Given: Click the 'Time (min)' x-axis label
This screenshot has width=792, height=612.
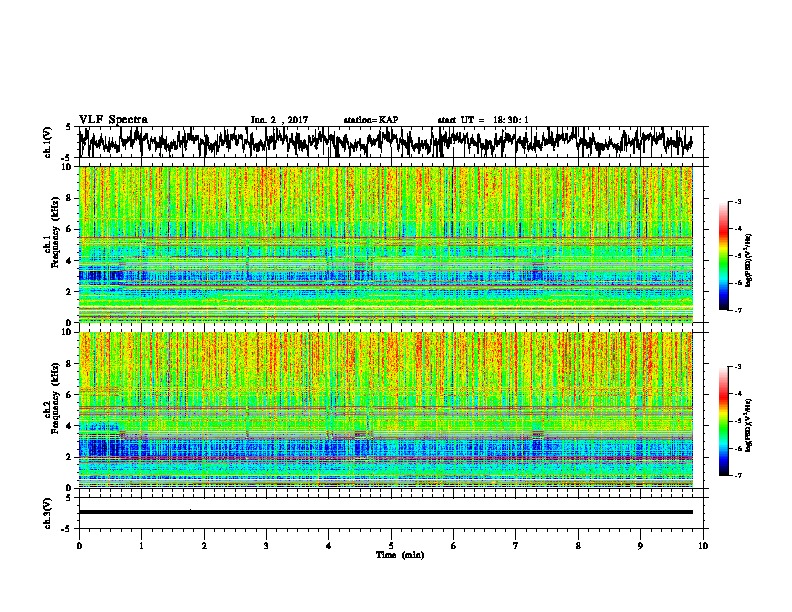Looking at the screenshot, I should [400, 555].
